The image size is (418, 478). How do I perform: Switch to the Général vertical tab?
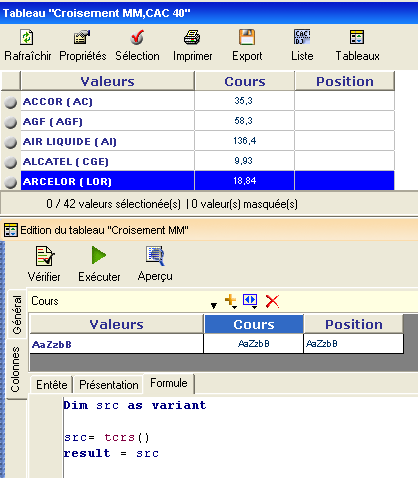17,314
